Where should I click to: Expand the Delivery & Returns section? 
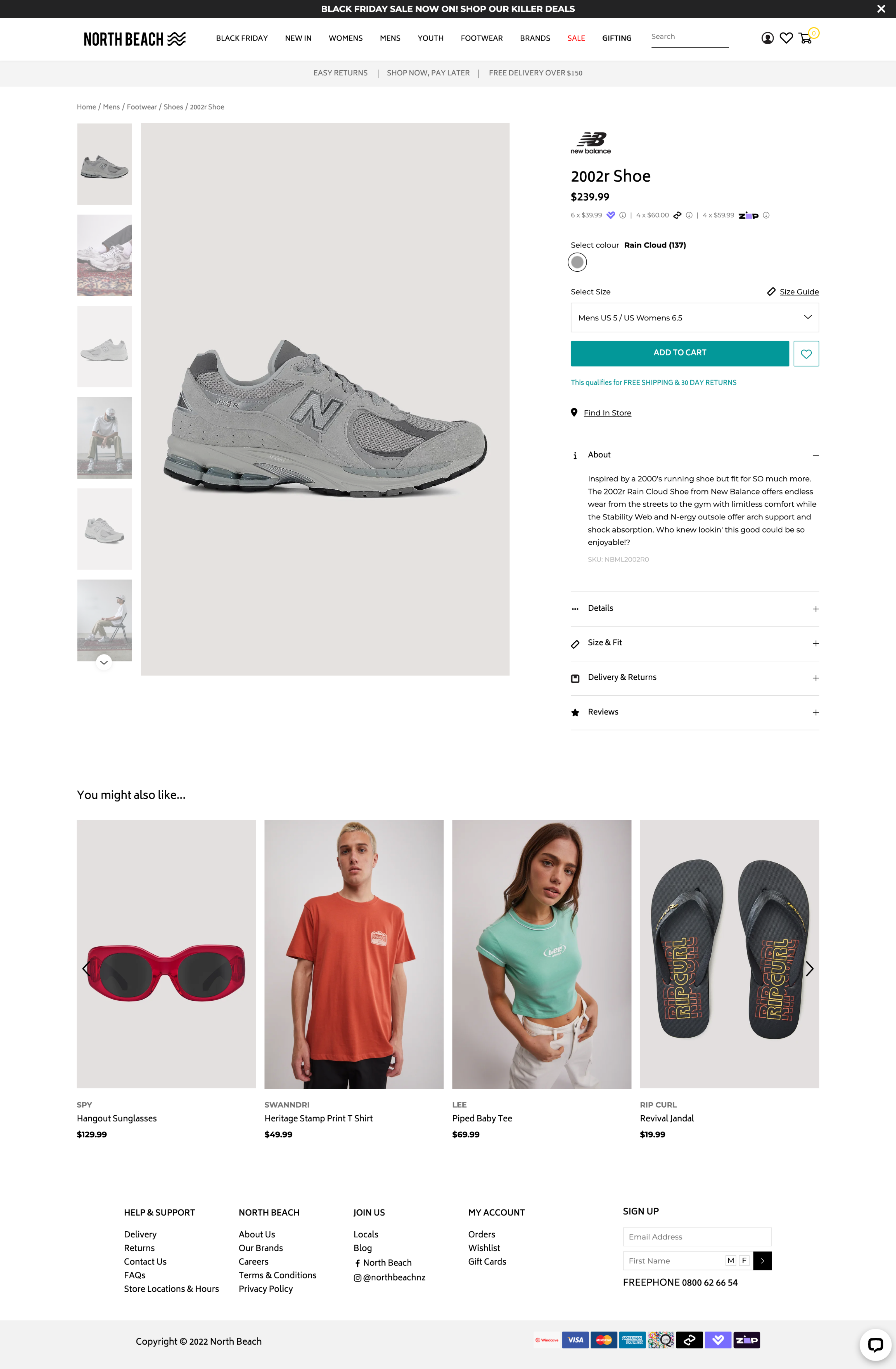pos(695,677)
